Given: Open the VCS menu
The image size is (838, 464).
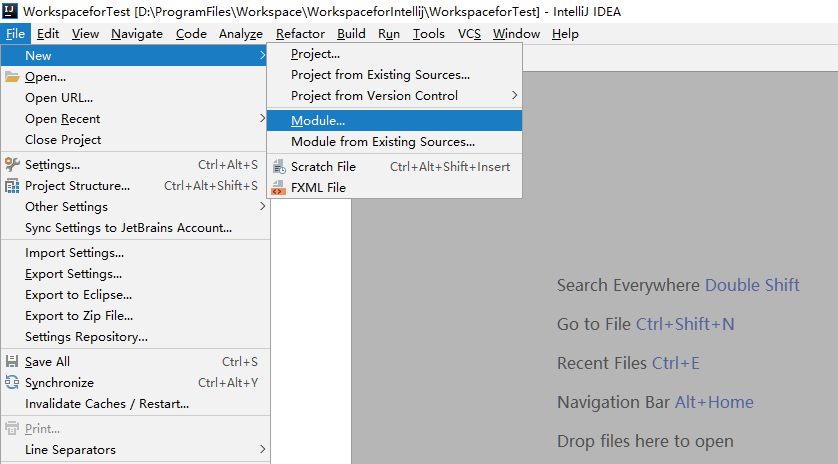Looking at the screenshot, I should pyautogui.click(x=469, y=34).
